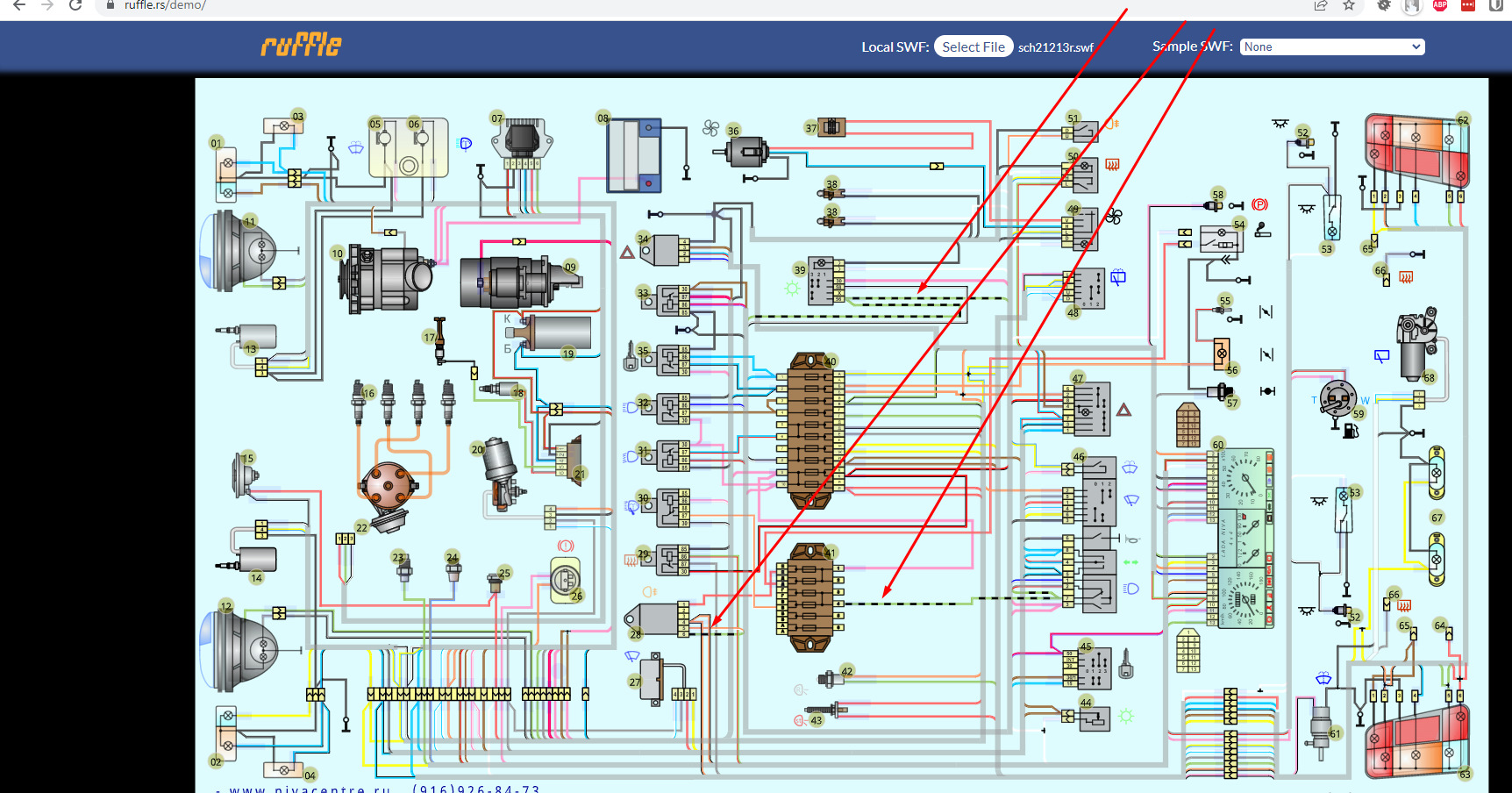Image resolution: width=1512 pixels, height=793 pixels.
Task: Select the ignition module labeled 07
Action: (x=523, y=143)
